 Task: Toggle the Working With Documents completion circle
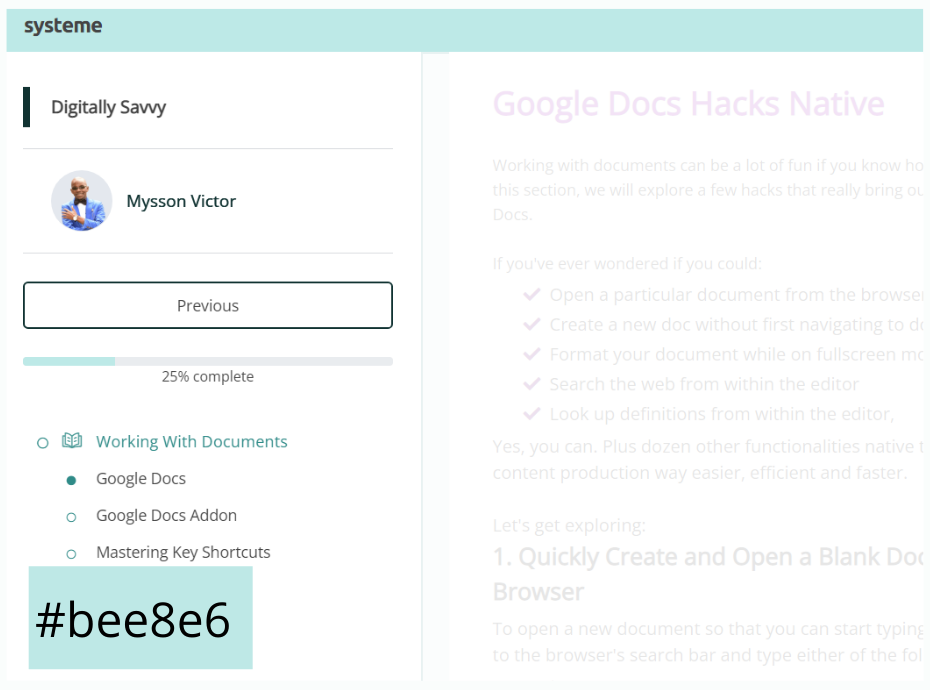click(x=43, y=443)
